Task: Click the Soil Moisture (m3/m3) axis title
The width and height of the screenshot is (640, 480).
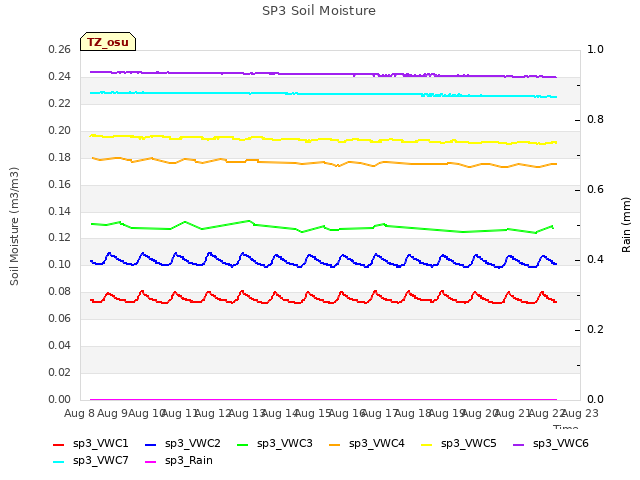Action: point(14,226)
